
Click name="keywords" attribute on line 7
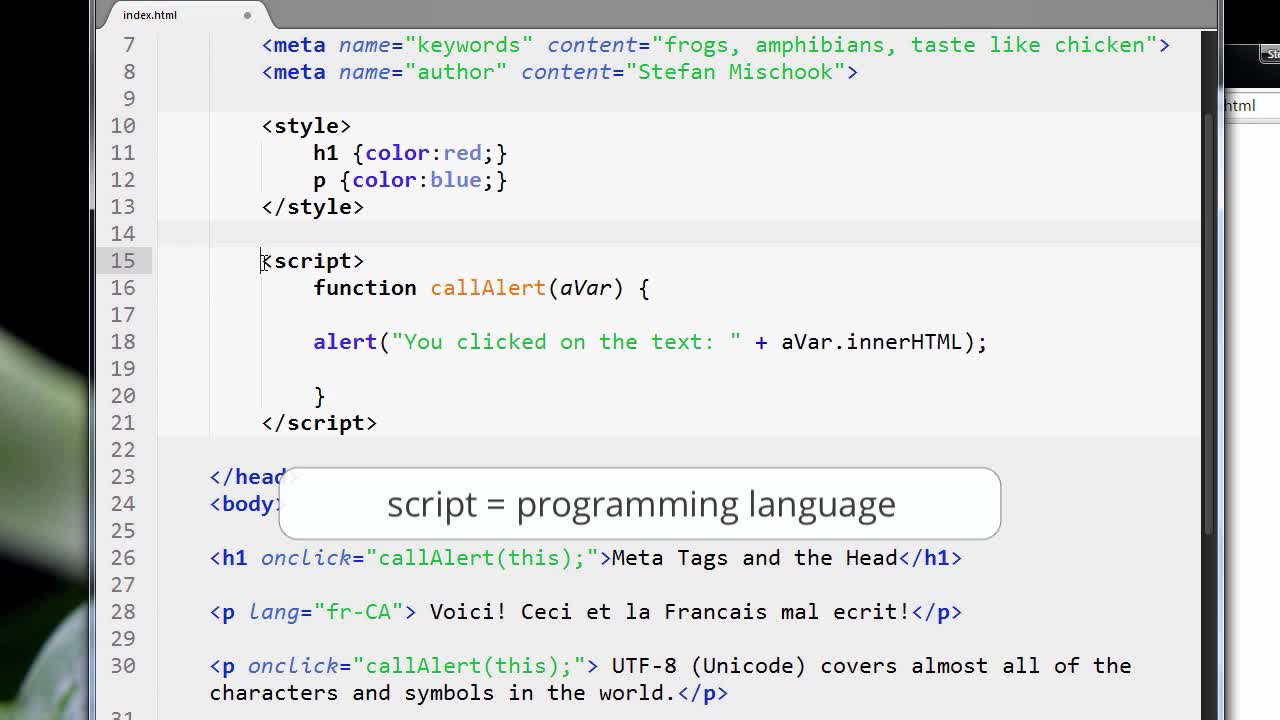[x=436, y=45]
